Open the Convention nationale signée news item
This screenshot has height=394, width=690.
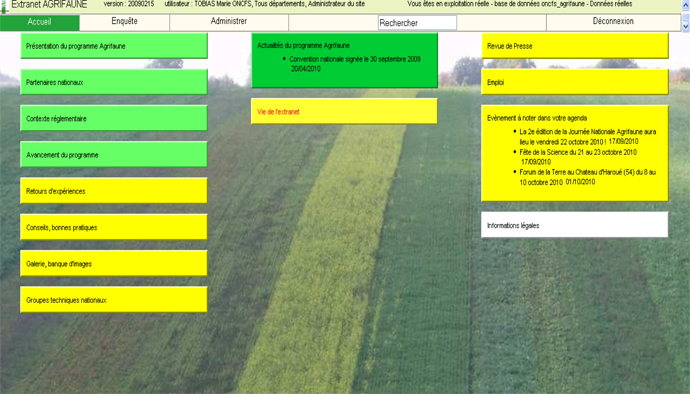tap(355, 64)
